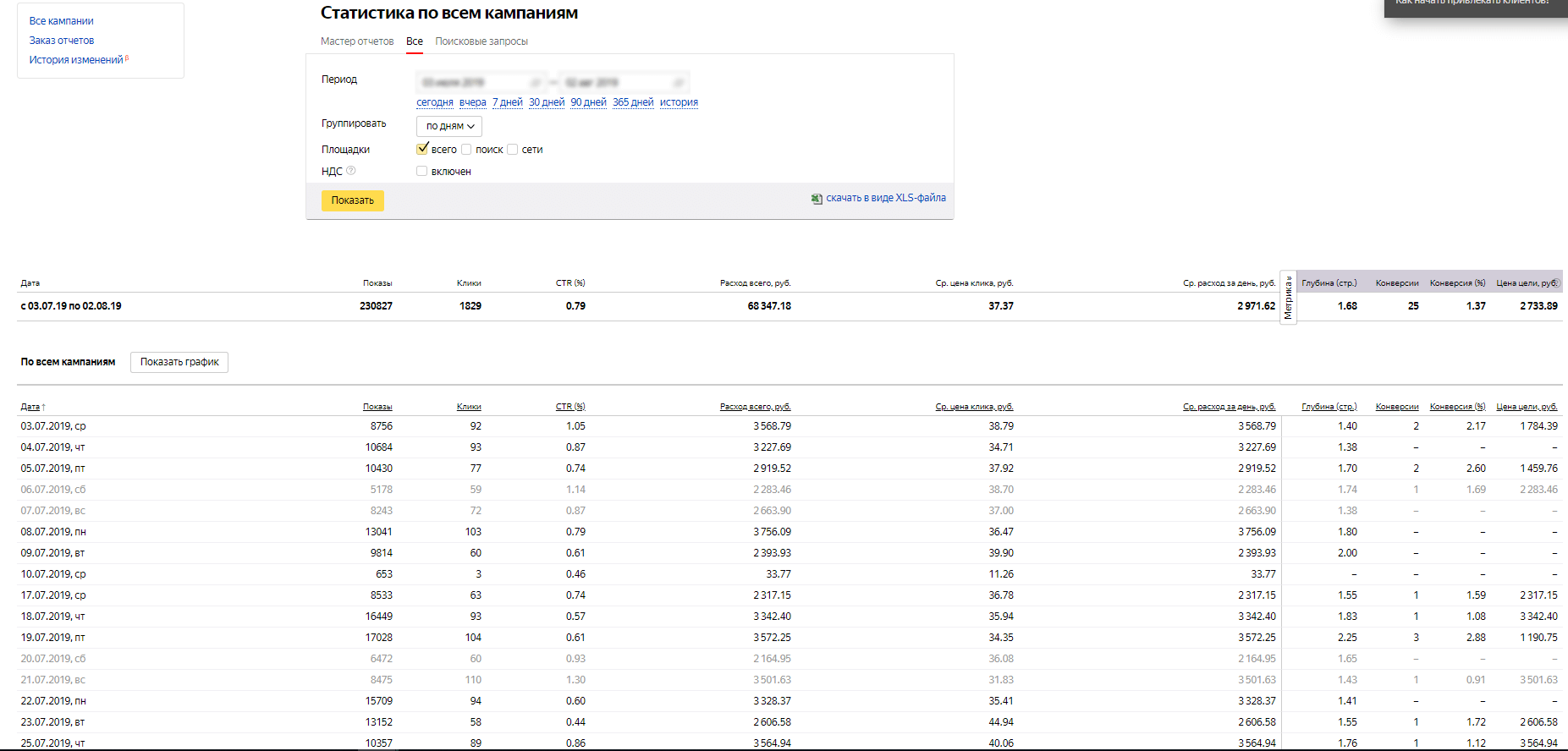Sort the table by the 'Клики' column
The image size is (1568, 751).
click(x=469, y=407)
